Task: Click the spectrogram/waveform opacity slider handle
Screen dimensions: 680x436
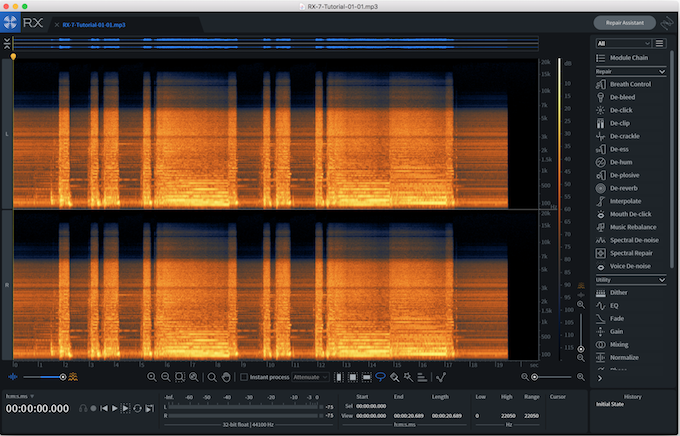Action: pyautogui.click(x=63, y=377)
